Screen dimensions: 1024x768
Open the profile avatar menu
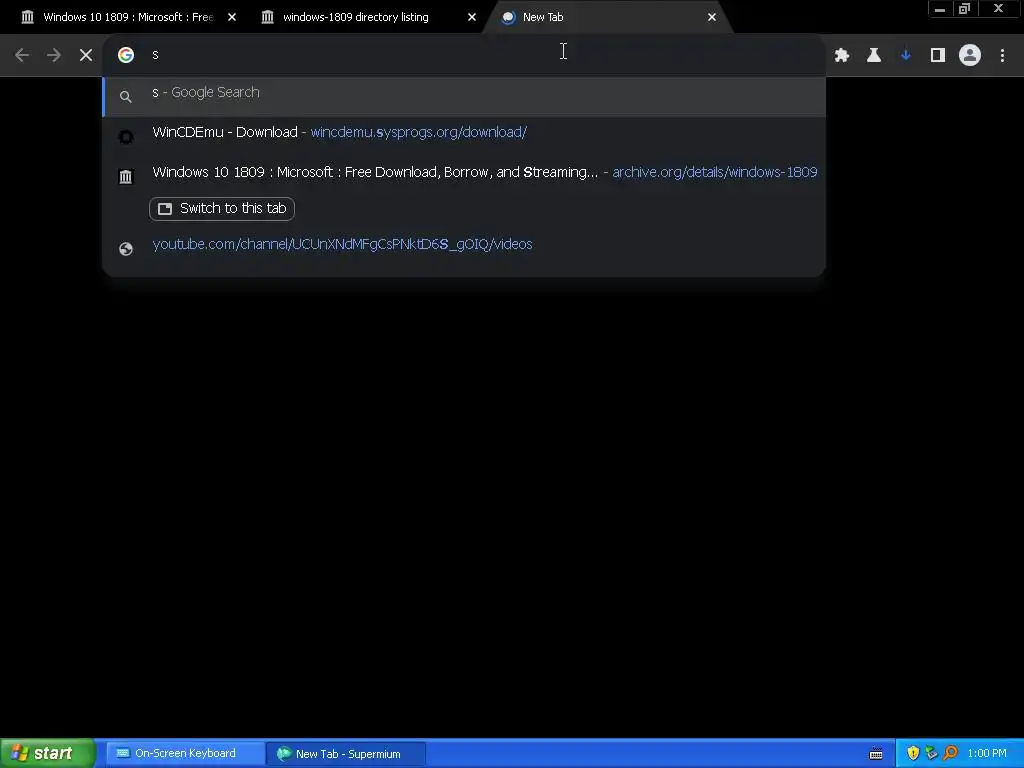point(970,56)
